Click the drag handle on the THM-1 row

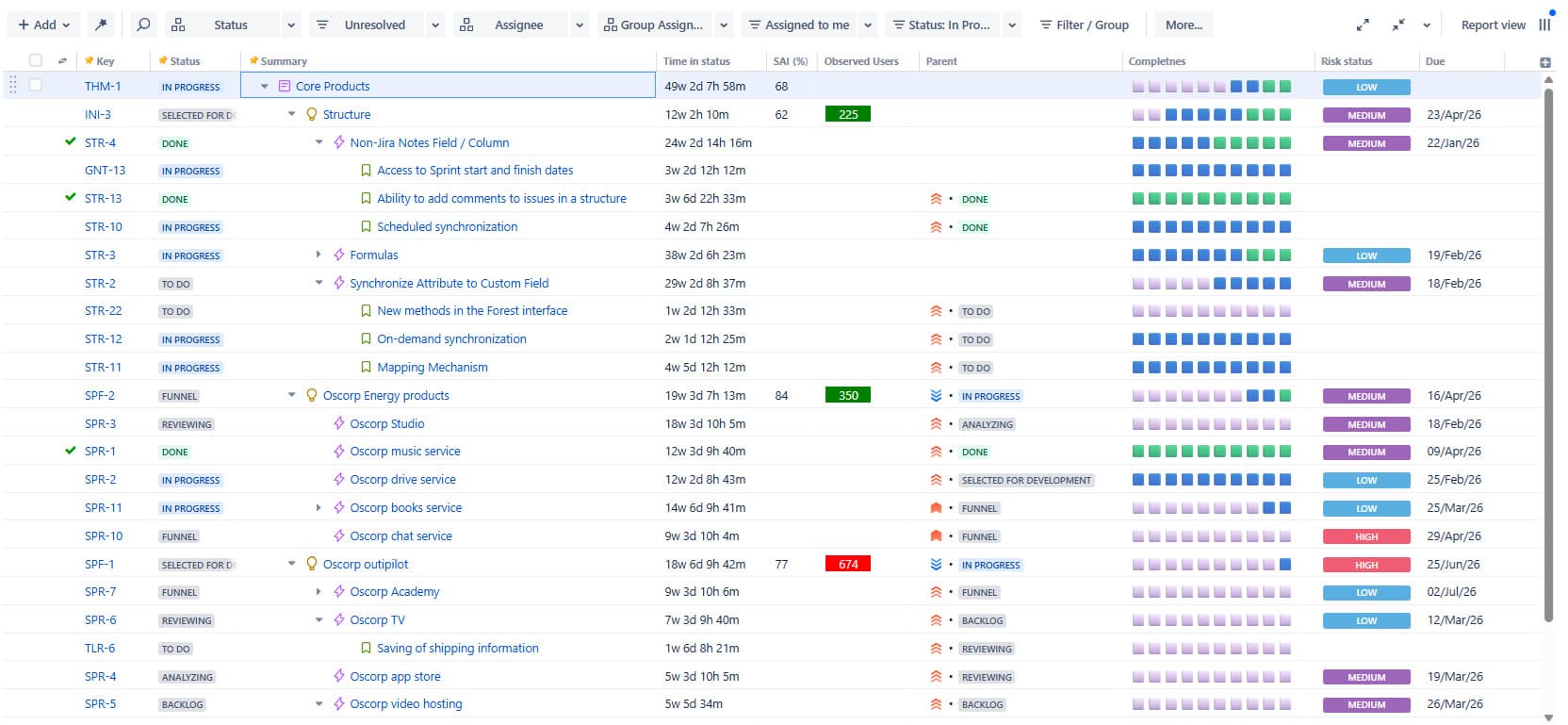[x=13, y=86]
